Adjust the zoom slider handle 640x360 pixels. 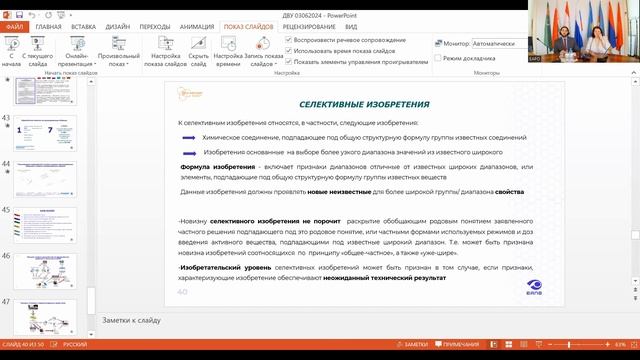click(x=569, y=345)
